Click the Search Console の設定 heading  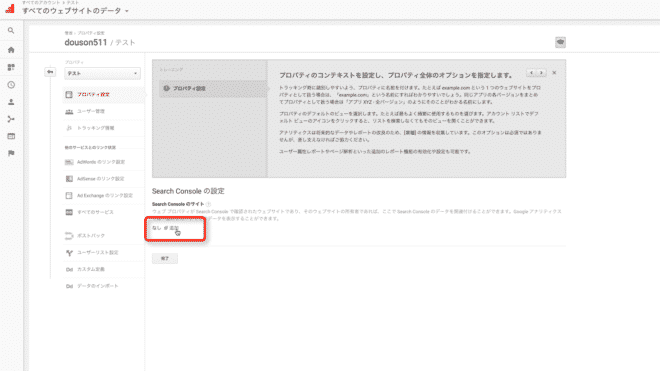tap(188, 191)
